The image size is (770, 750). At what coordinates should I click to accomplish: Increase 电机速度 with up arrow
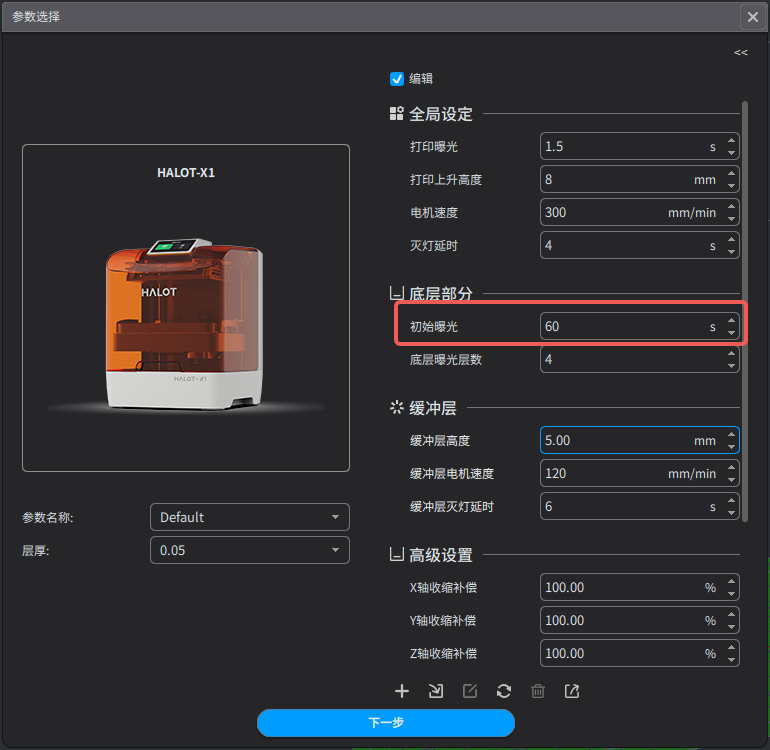[x=731, y=206]
